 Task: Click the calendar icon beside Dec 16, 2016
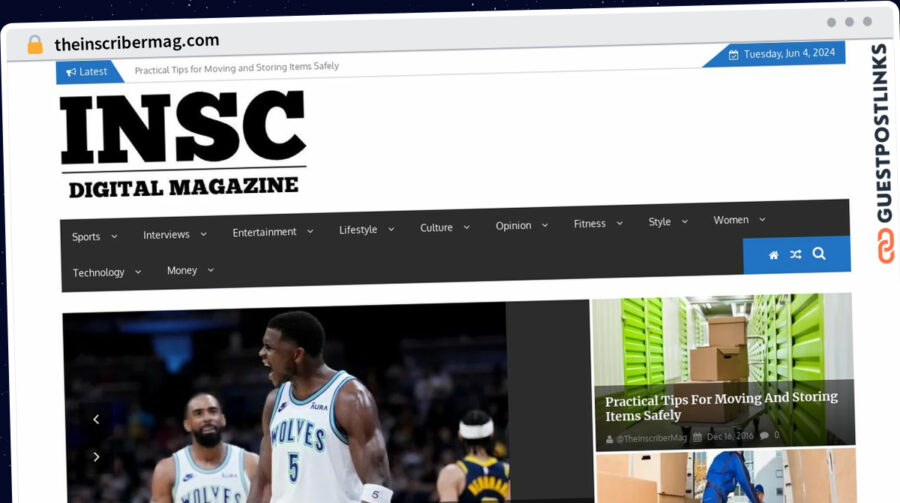(697, 437)
